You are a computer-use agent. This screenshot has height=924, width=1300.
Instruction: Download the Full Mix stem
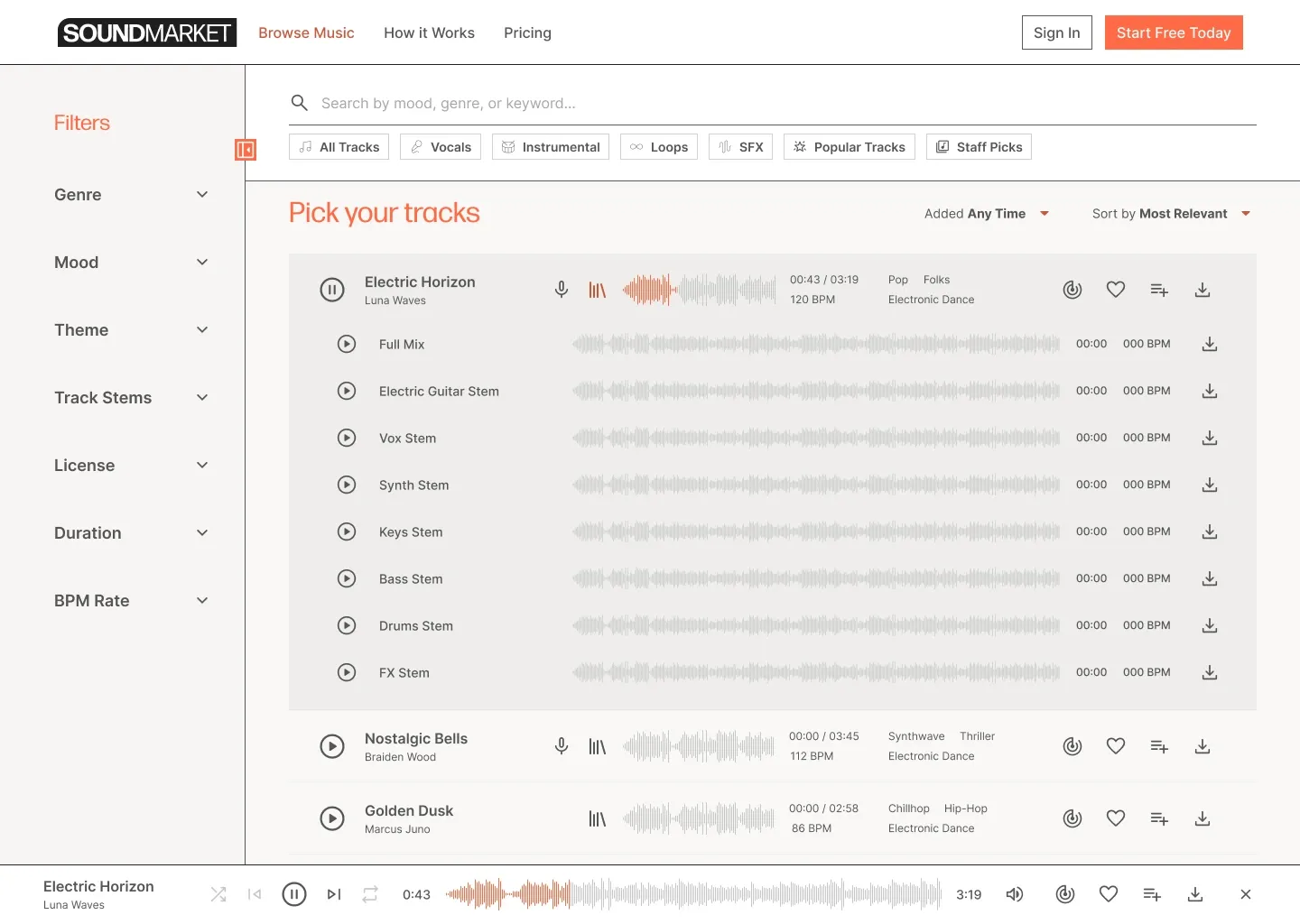click(x=1210, y=344)
